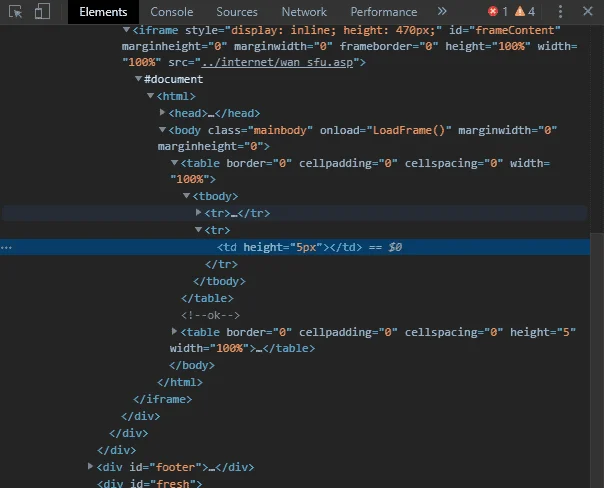Show more tabs with the double chevron

pos(442,11)
